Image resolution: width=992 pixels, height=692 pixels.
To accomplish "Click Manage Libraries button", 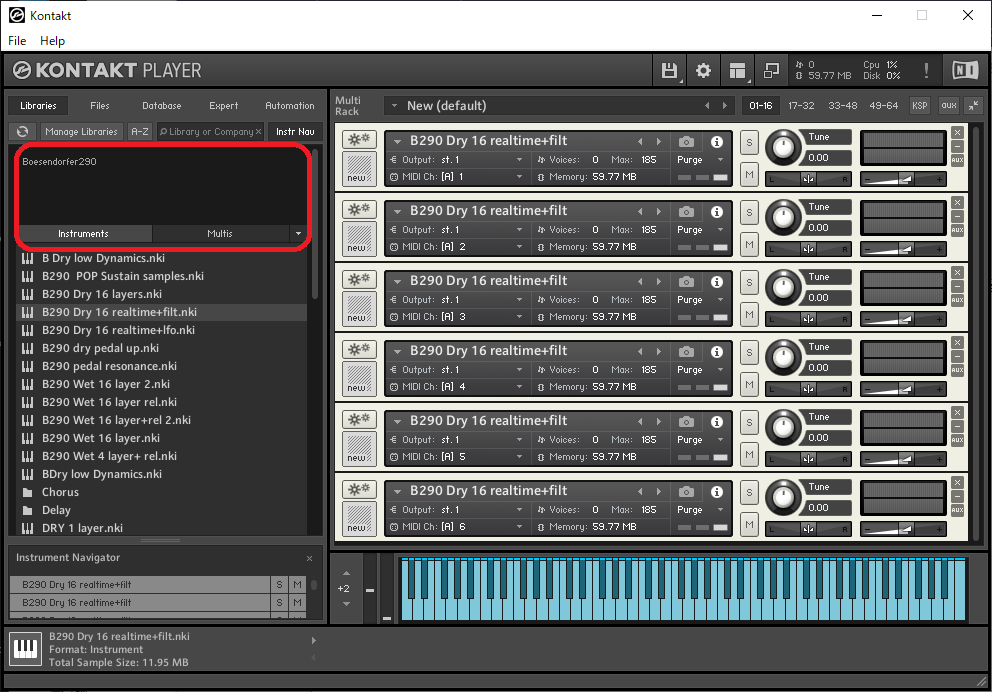I will (81, 132).
